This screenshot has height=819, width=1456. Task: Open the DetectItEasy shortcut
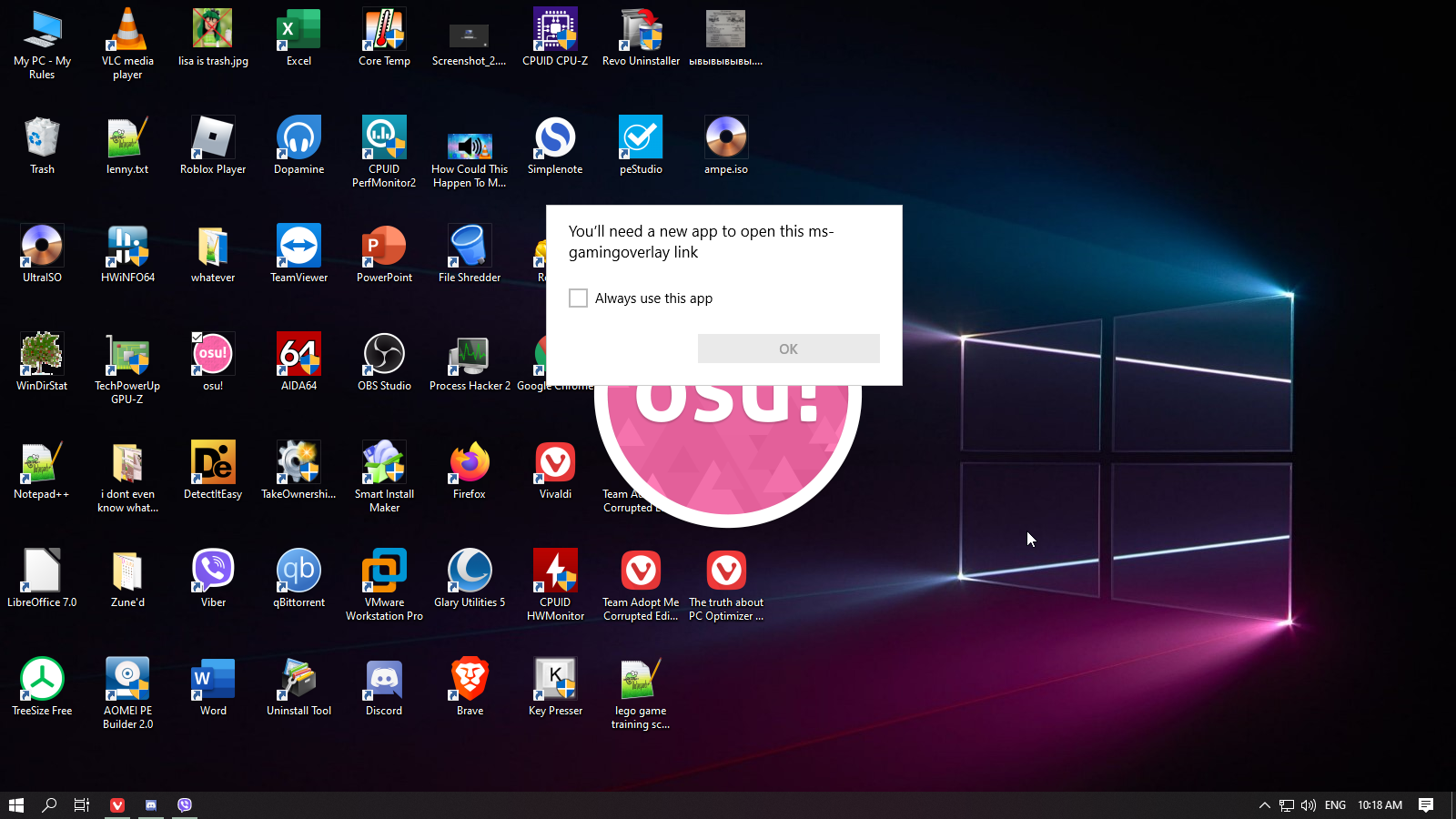[x=213, y=470]
